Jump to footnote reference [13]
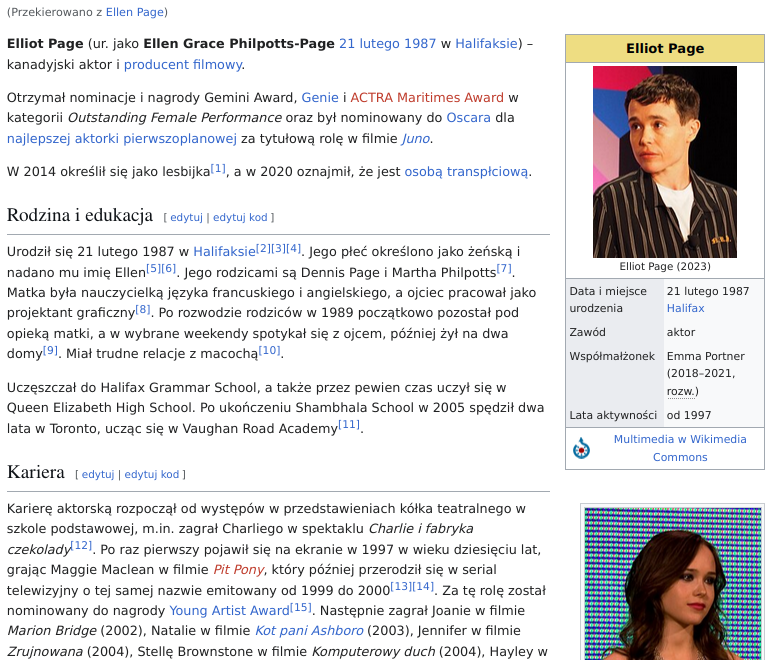This screenshot has width=767, height=660. point(401,586)
